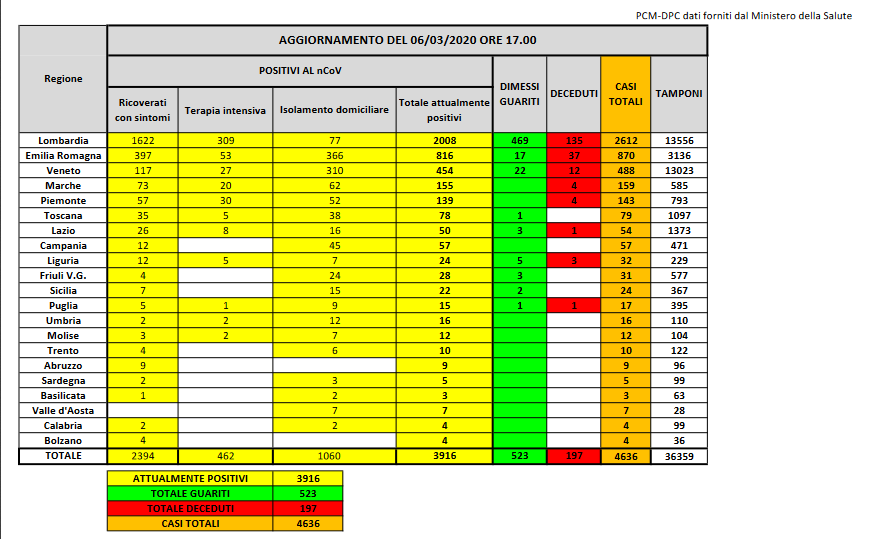869x539 pixels.
Task: Select the 'Calabria' region row label
Action: tap(63, 425)
